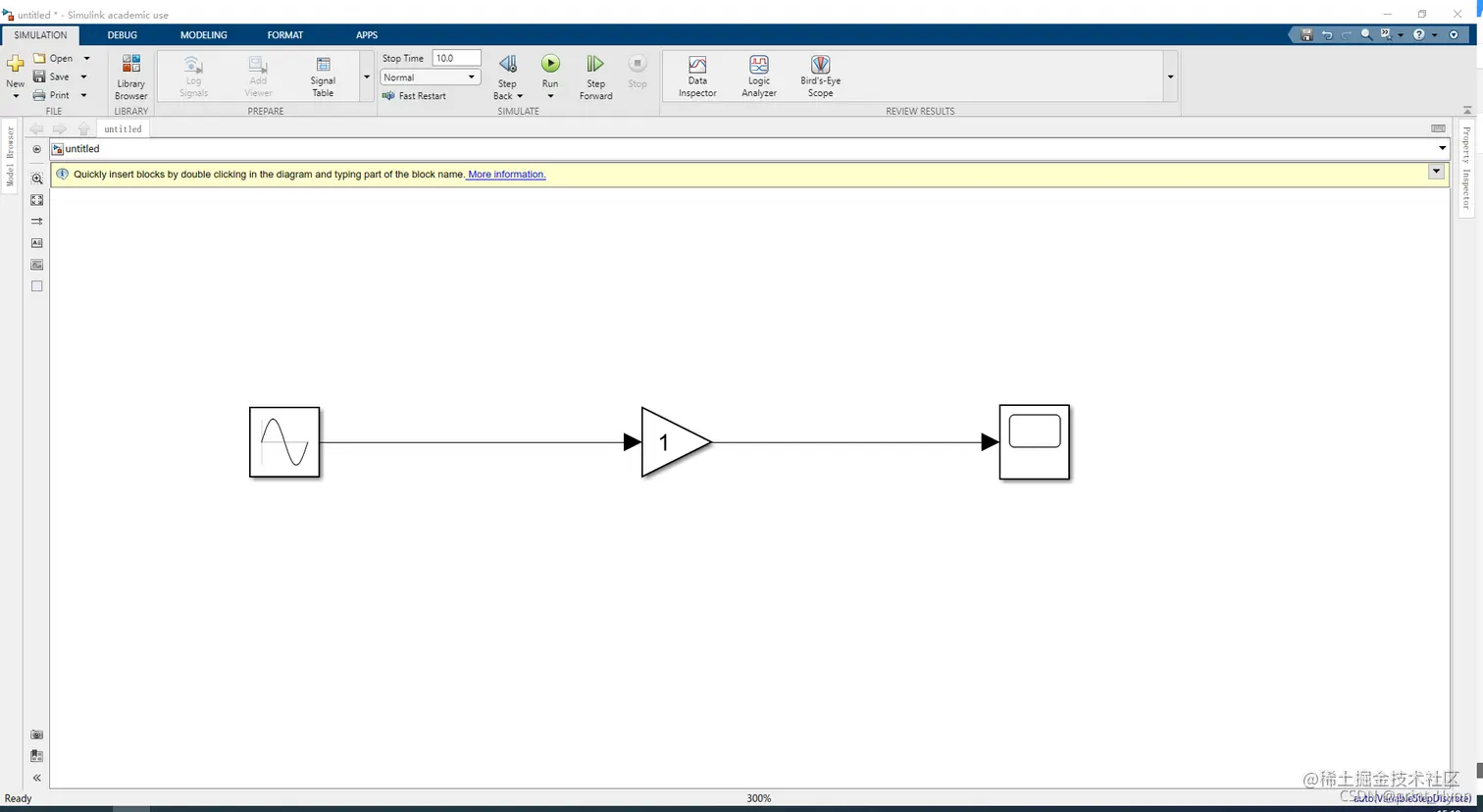Switch to the SIMULATION tab
This screenshot has height=812, width=1483.
(40, 35)
